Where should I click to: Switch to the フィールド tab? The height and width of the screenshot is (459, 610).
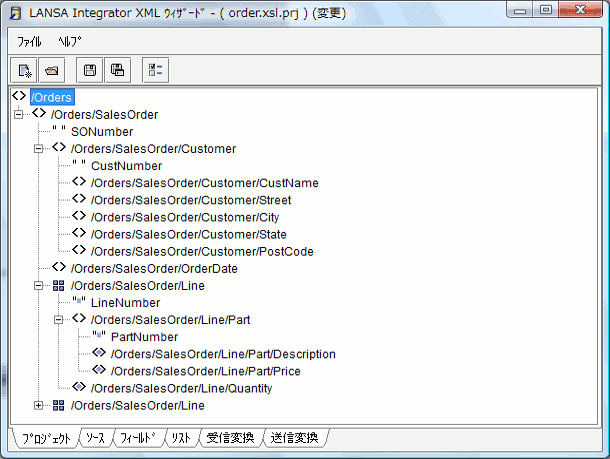click(138, 438)
